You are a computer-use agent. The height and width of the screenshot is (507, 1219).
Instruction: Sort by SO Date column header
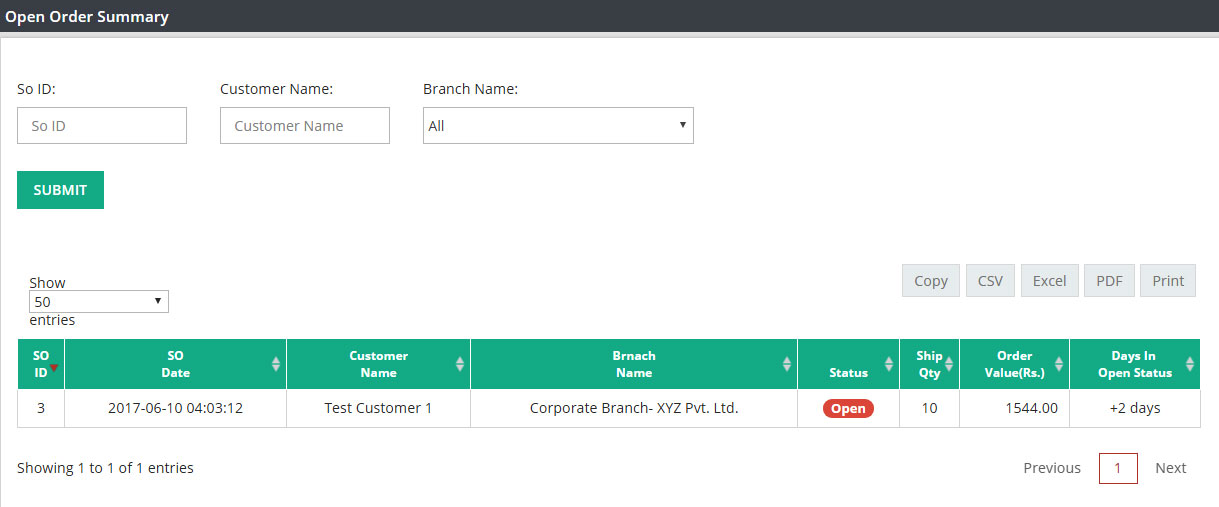point(176,364)
